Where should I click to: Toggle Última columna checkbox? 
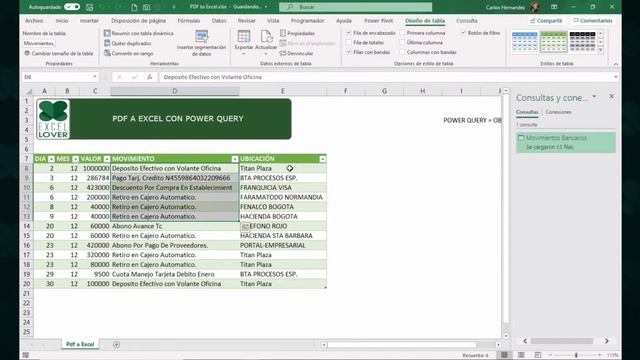click(x=402, y=42)
